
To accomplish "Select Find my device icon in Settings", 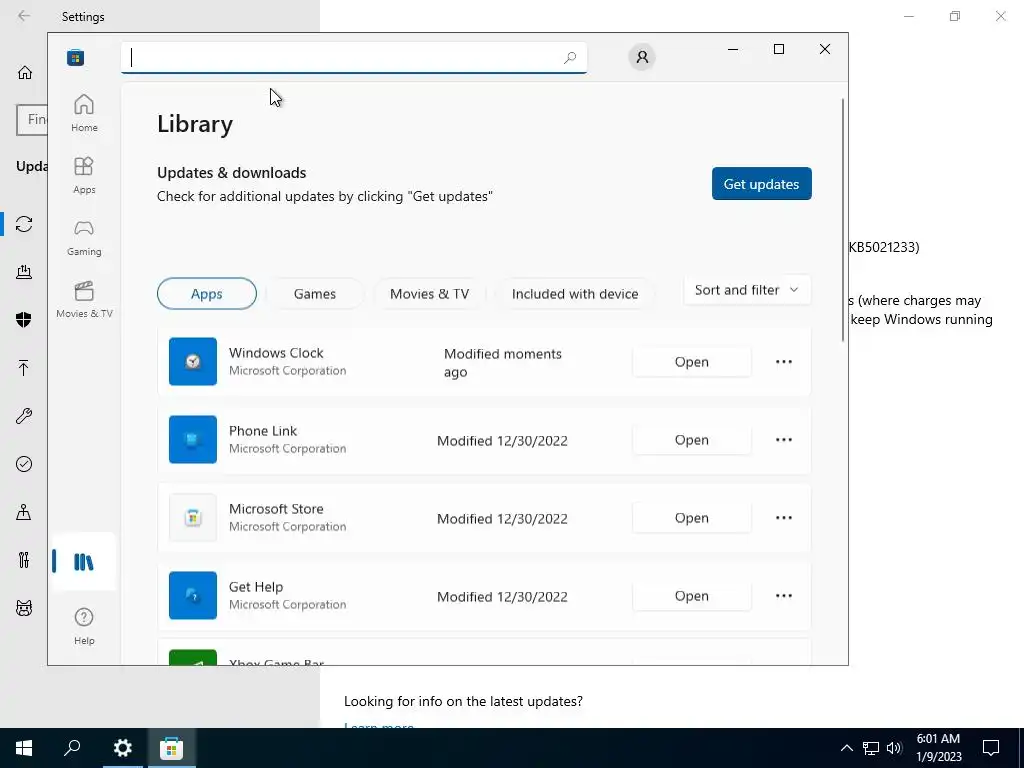I will point(24,512).
